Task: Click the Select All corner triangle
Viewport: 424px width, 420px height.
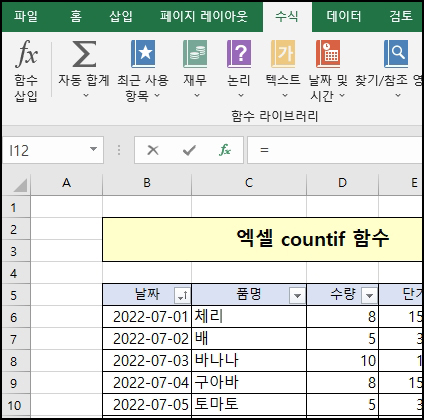Action: click(x=20, y=185)
